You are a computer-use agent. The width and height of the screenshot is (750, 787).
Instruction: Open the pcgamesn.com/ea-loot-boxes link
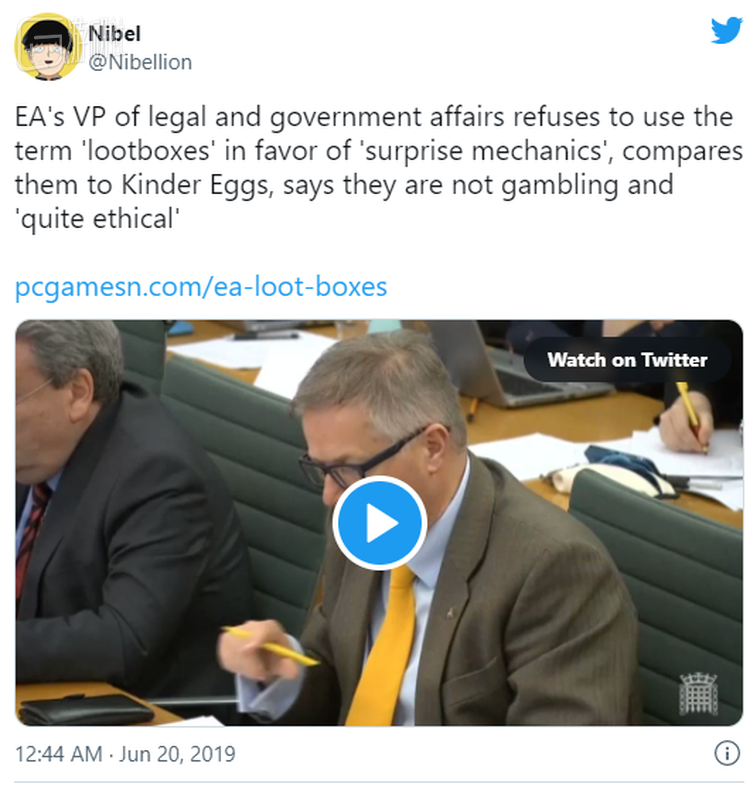click(x=201, y=287)
